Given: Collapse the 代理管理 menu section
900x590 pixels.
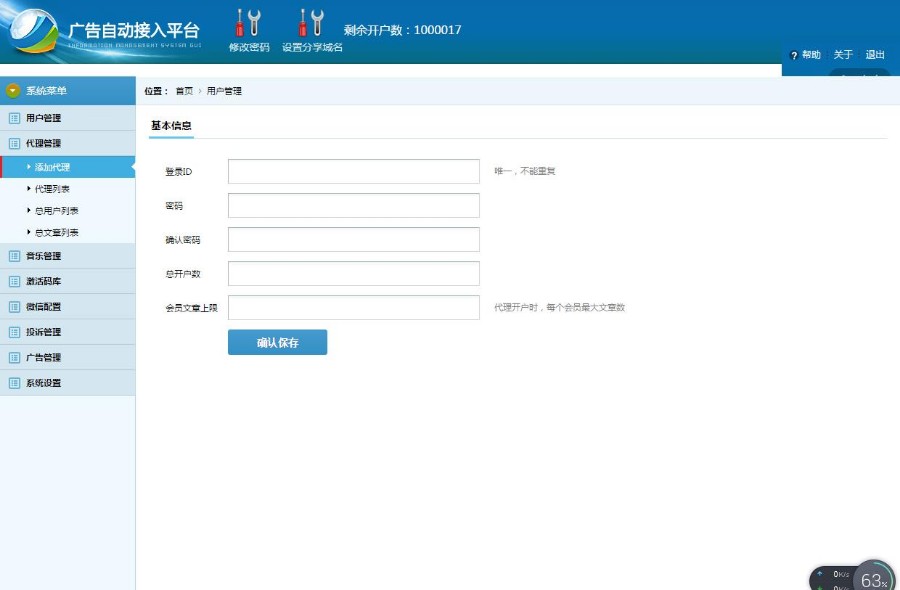Looking at the screenshot, I should [43, 143].
